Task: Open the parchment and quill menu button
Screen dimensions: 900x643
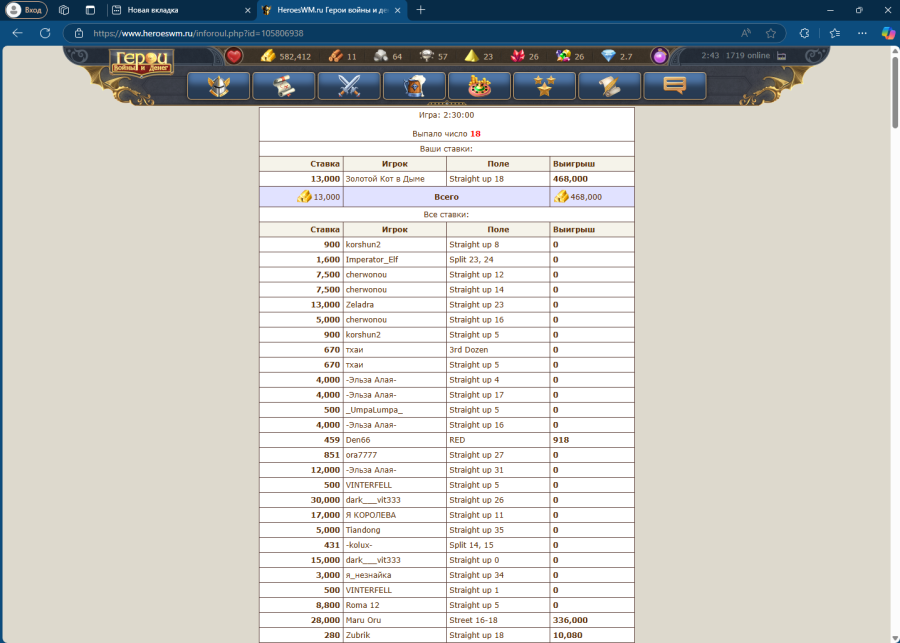Action: [x=610, y=86]
